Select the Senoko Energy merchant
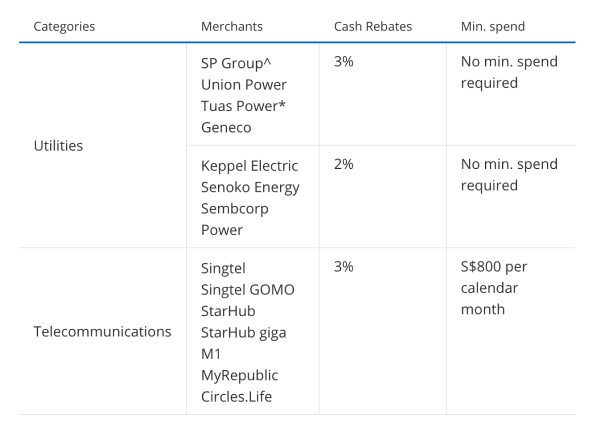 click(250, 186)
